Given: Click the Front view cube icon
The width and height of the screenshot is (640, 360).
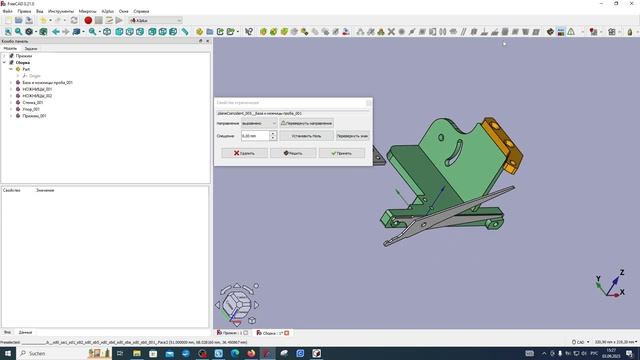Looking at the screenshot, I should pos(119,31).
